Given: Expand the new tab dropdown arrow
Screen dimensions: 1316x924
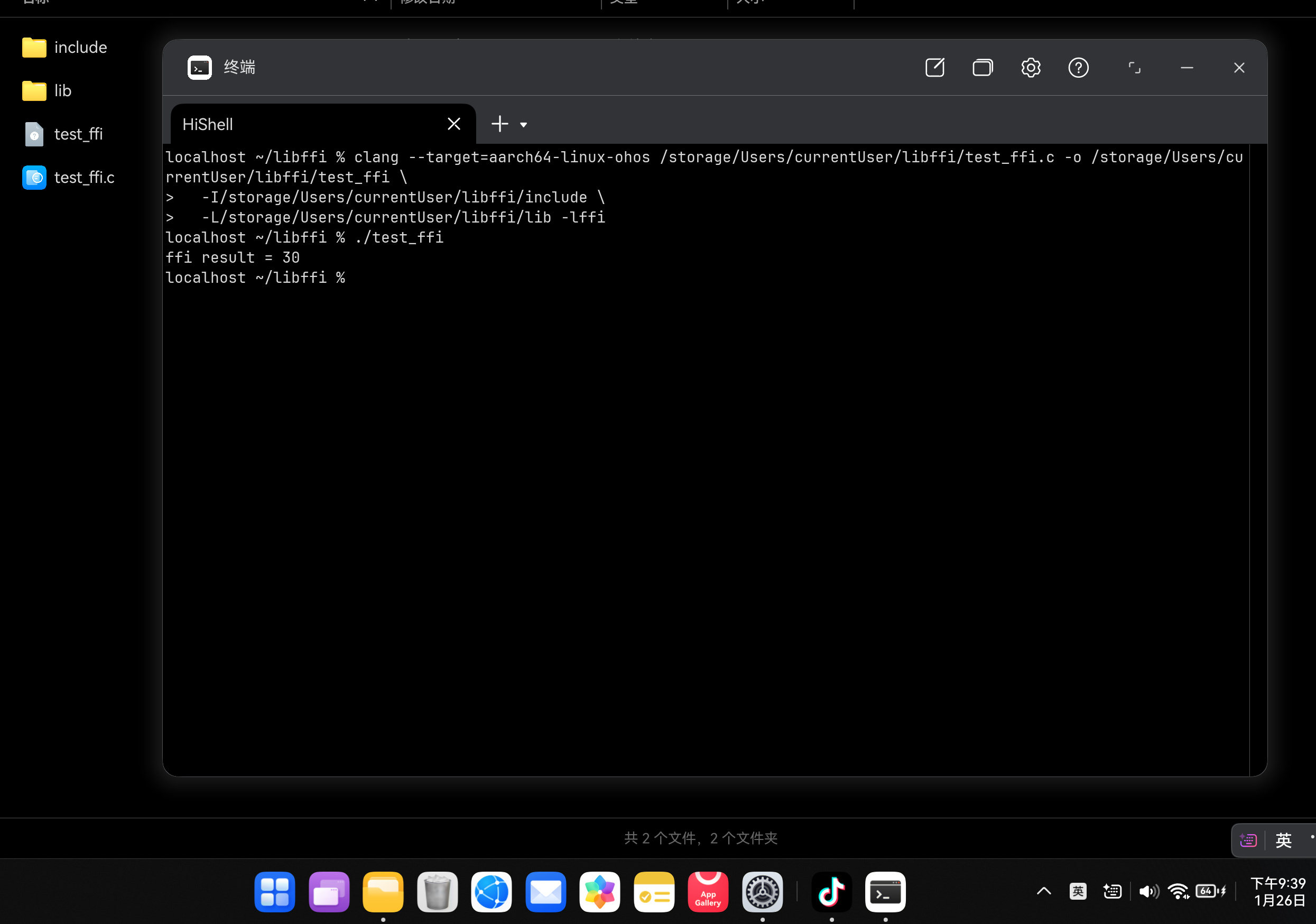Looking at the screenshot, I should point(523,124).
